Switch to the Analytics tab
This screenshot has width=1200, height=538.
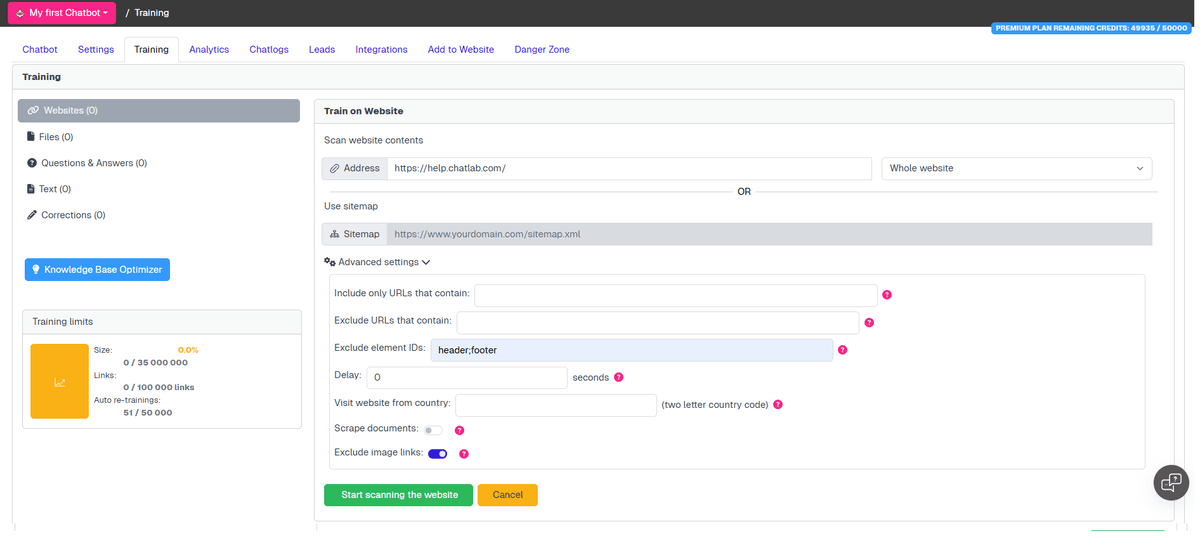pyautogui.click(x=209, y=49)
